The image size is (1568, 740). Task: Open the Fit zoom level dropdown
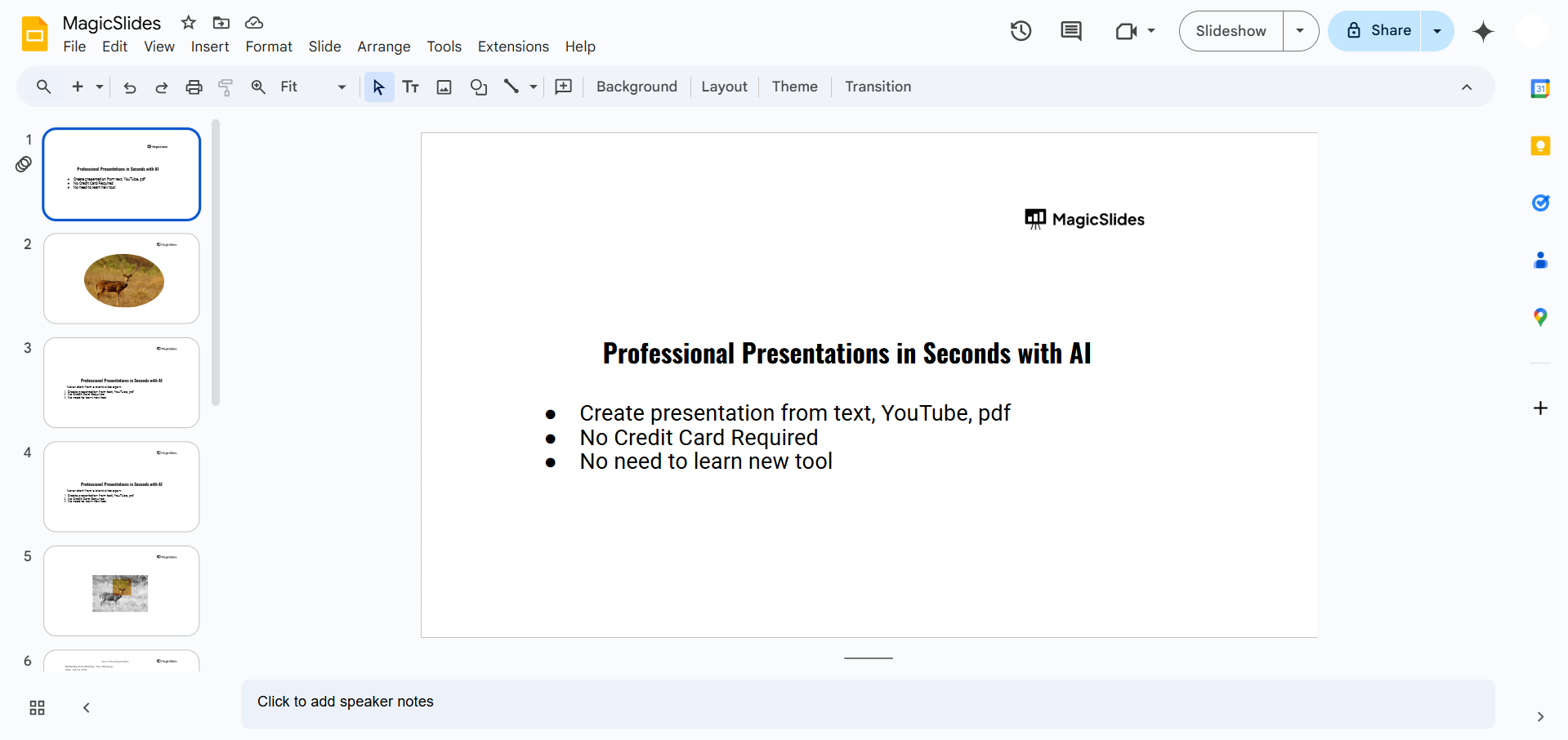coord(313,87)
